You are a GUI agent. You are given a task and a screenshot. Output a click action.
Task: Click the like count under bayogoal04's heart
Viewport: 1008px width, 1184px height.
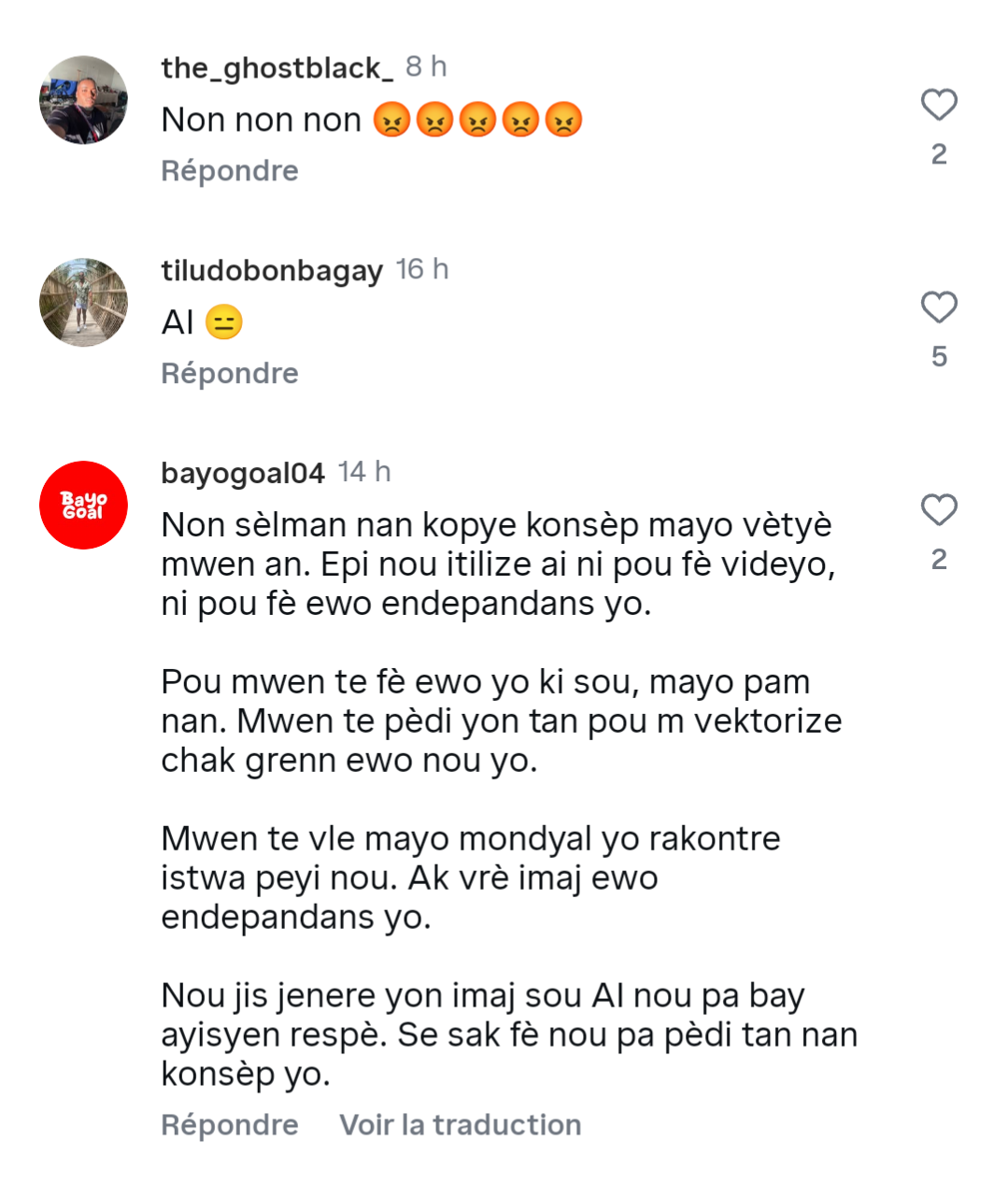pos(939,559)
